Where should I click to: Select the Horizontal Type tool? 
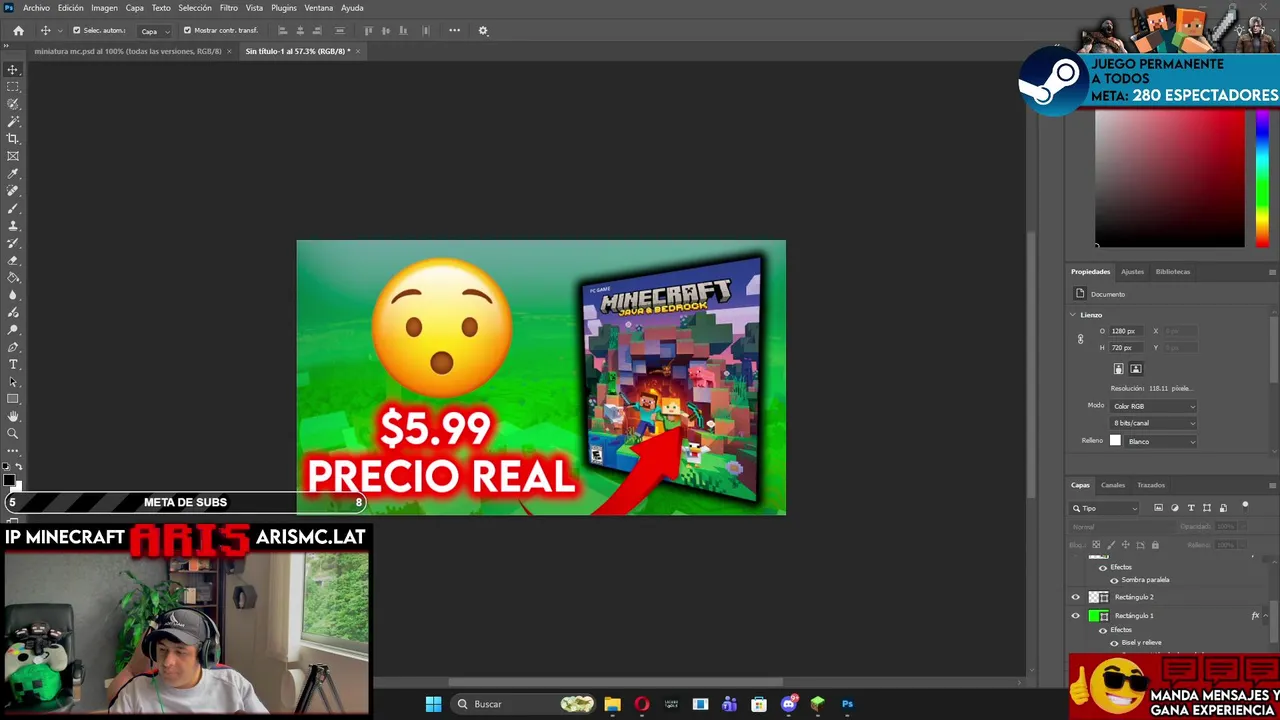coord(13,364)
